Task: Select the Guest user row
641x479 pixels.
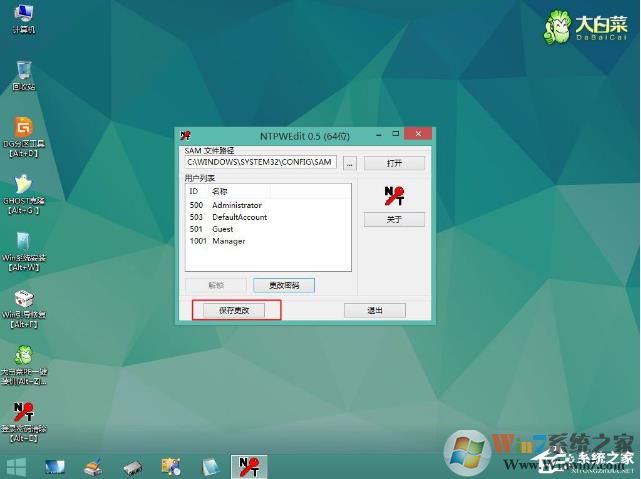Action: click(268, 229)
